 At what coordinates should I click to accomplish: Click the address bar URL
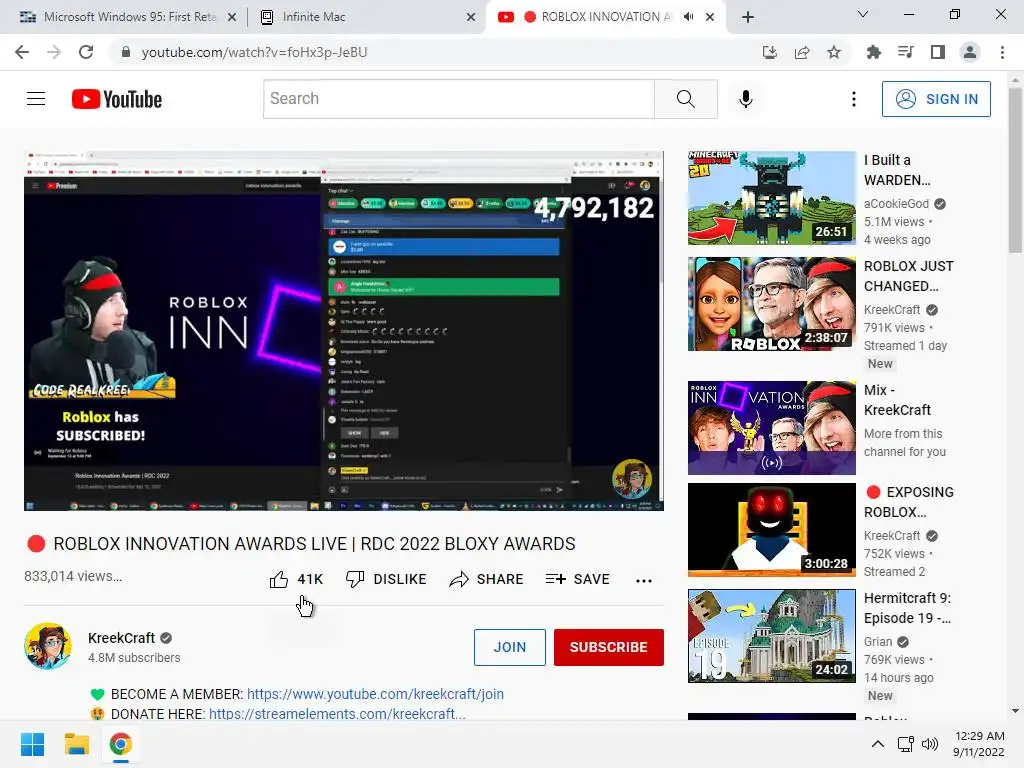point(254,52)
